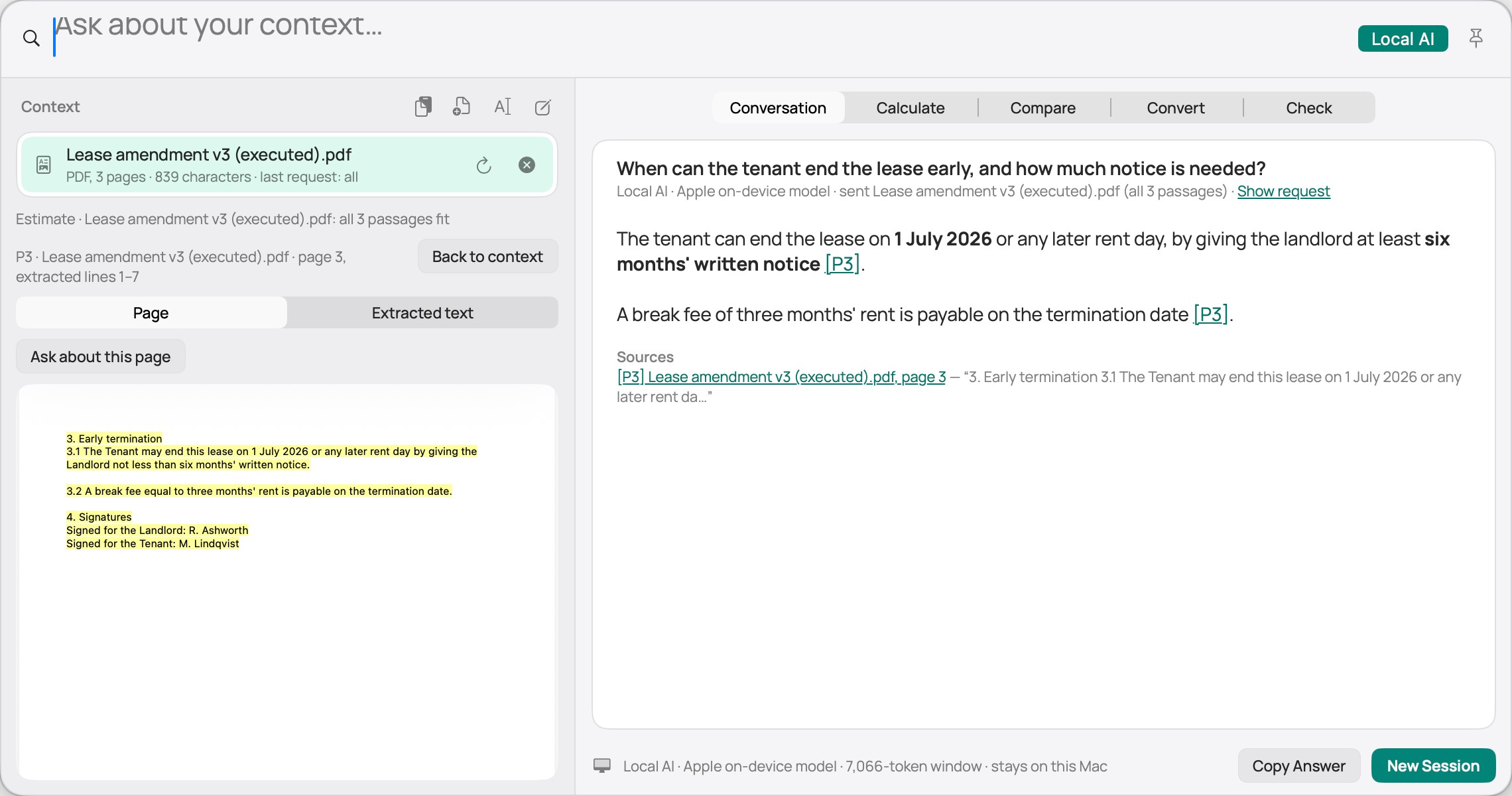Start a New Session
Viewport: 1512px width, 796px height.
(x=1433, y=765)
